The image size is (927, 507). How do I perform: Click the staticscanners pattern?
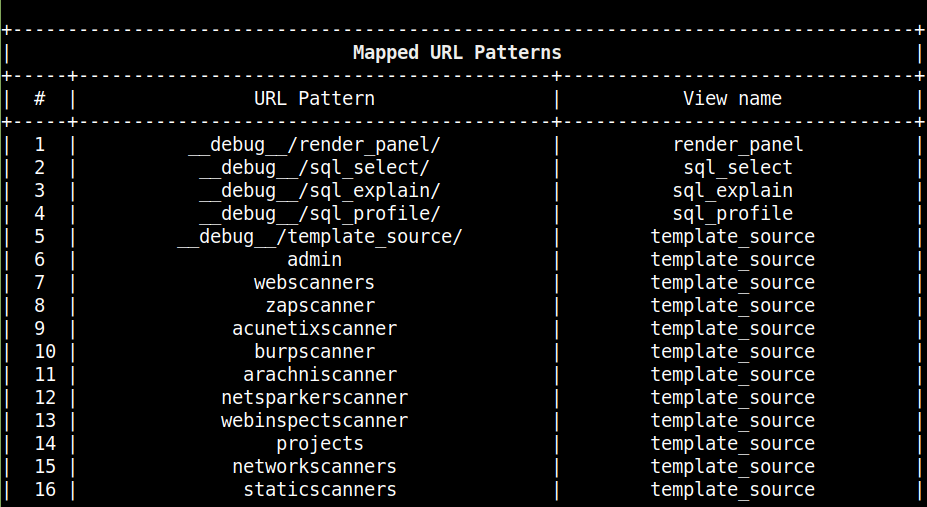320,490
